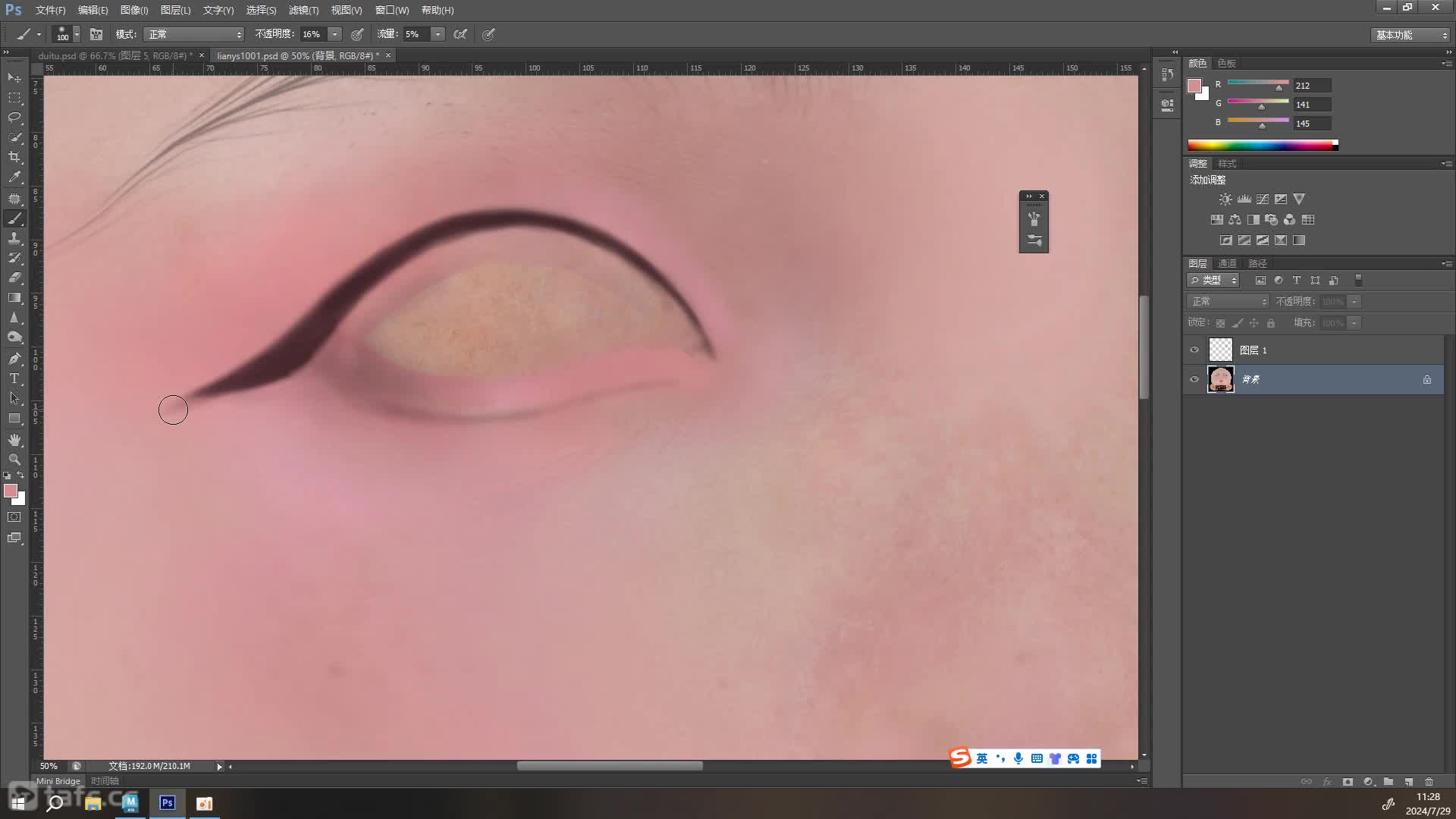Select the Brush tool in the toolbox
1456x819 pixels.
click(14, 218)
